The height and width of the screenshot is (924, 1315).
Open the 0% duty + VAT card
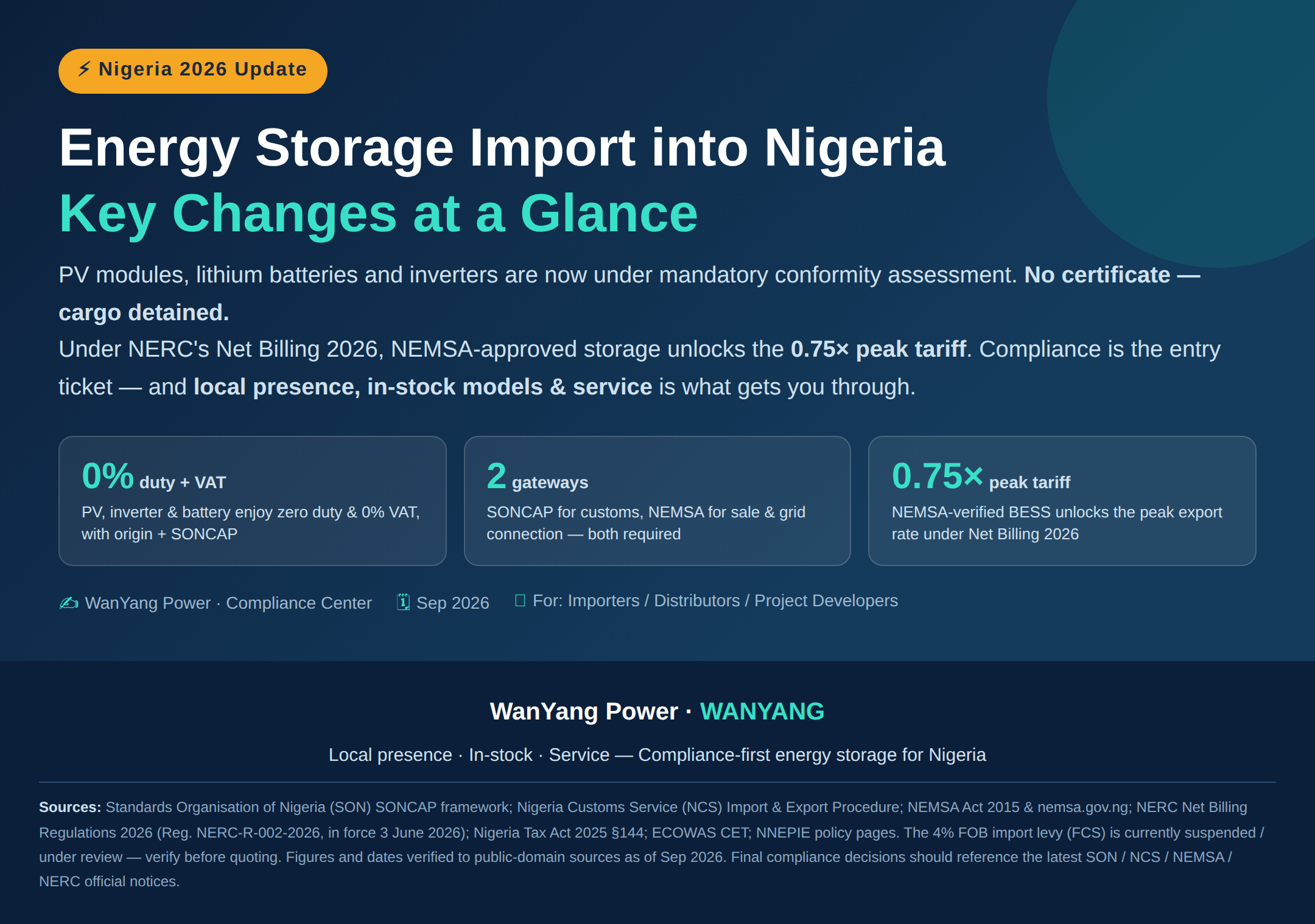(x=253, y=501)
